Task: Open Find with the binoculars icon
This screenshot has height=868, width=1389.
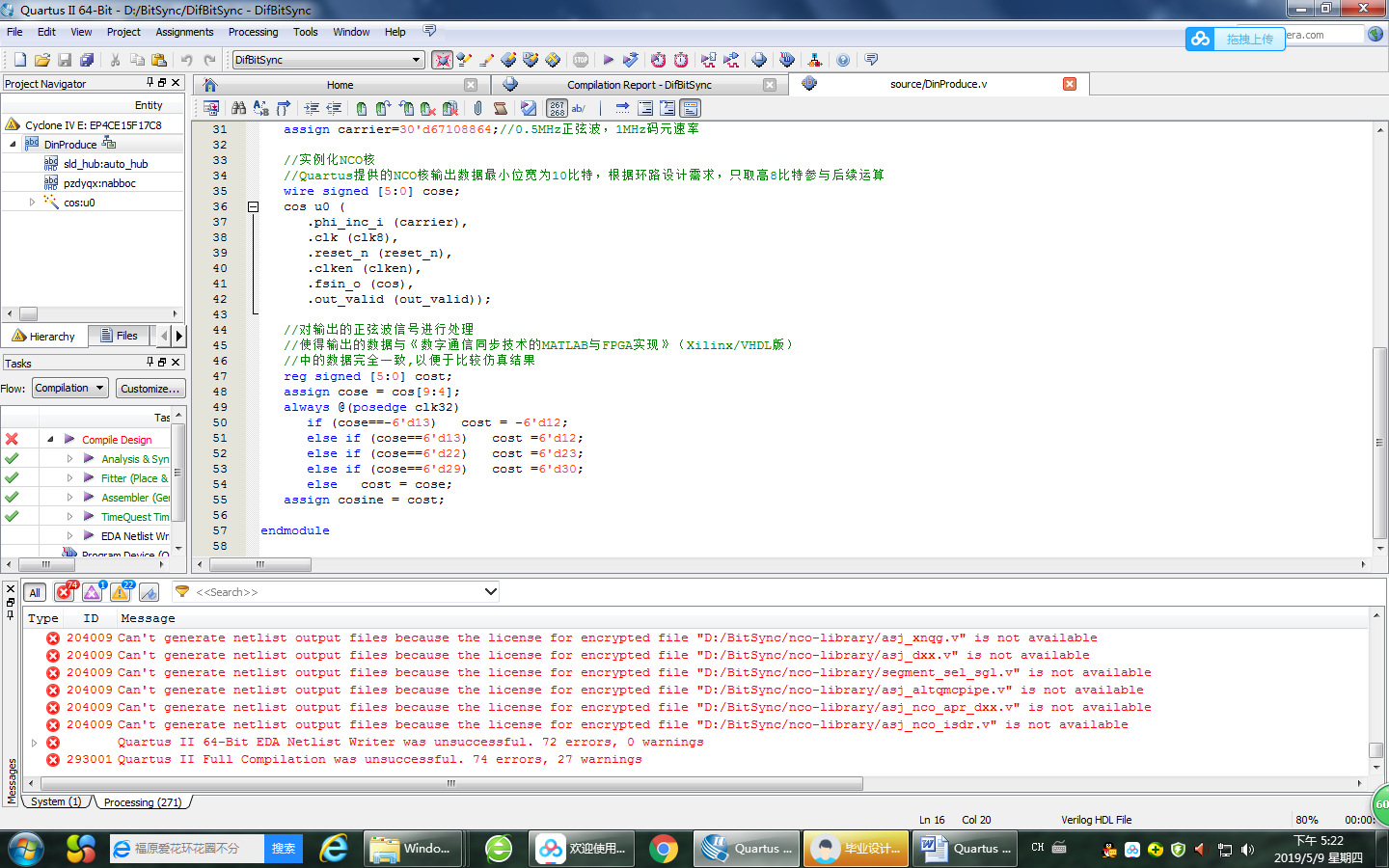Action: coord(238,108)
